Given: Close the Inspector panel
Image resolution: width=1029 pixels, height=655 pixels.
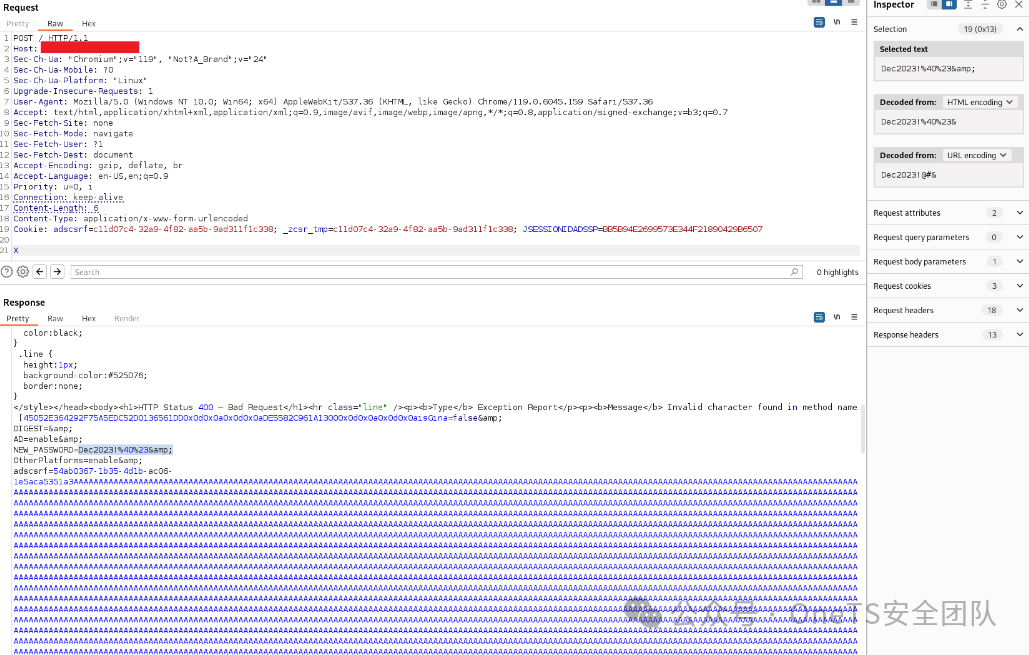Looking at the screenshot, I should pos(1018,5).
